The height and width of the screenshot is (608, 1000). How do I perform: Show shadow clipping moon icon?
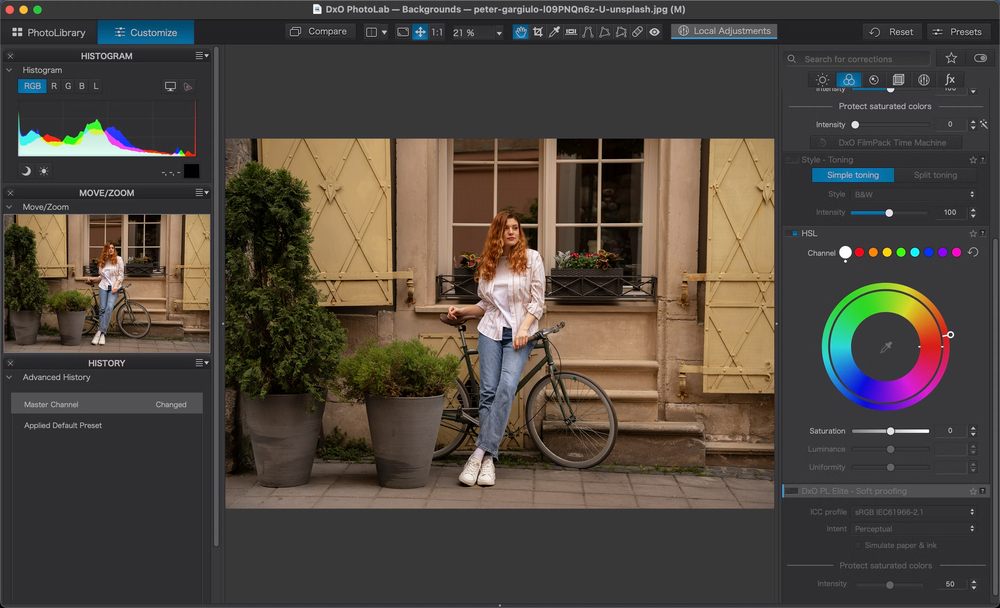[26, 171]
